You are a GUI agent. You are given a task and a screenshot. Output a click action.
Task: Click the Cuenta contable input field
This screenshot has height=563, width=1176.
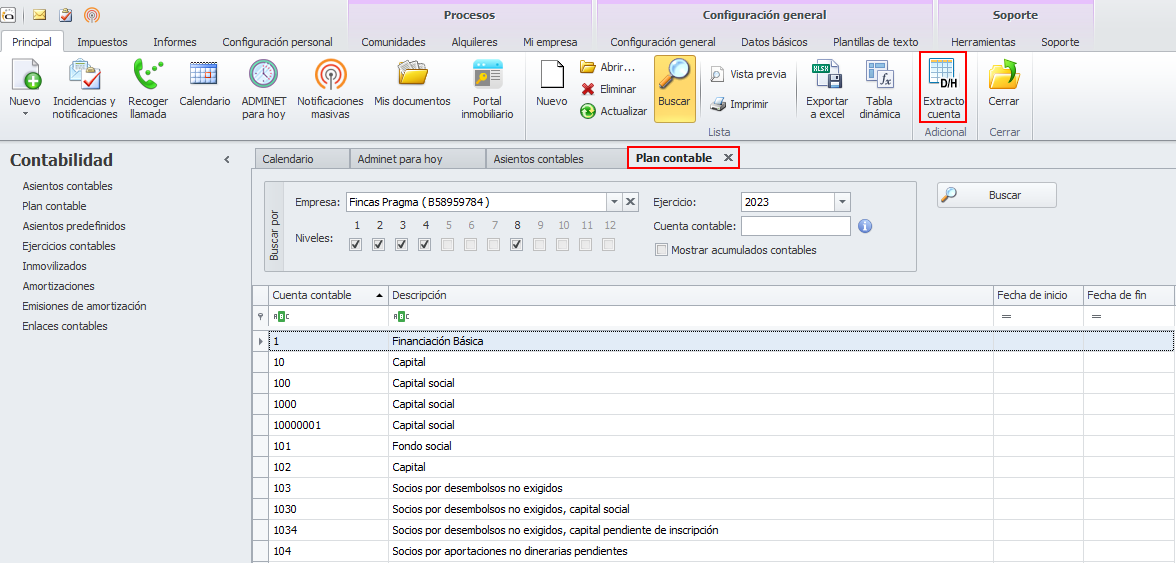[x=795, y=226]
